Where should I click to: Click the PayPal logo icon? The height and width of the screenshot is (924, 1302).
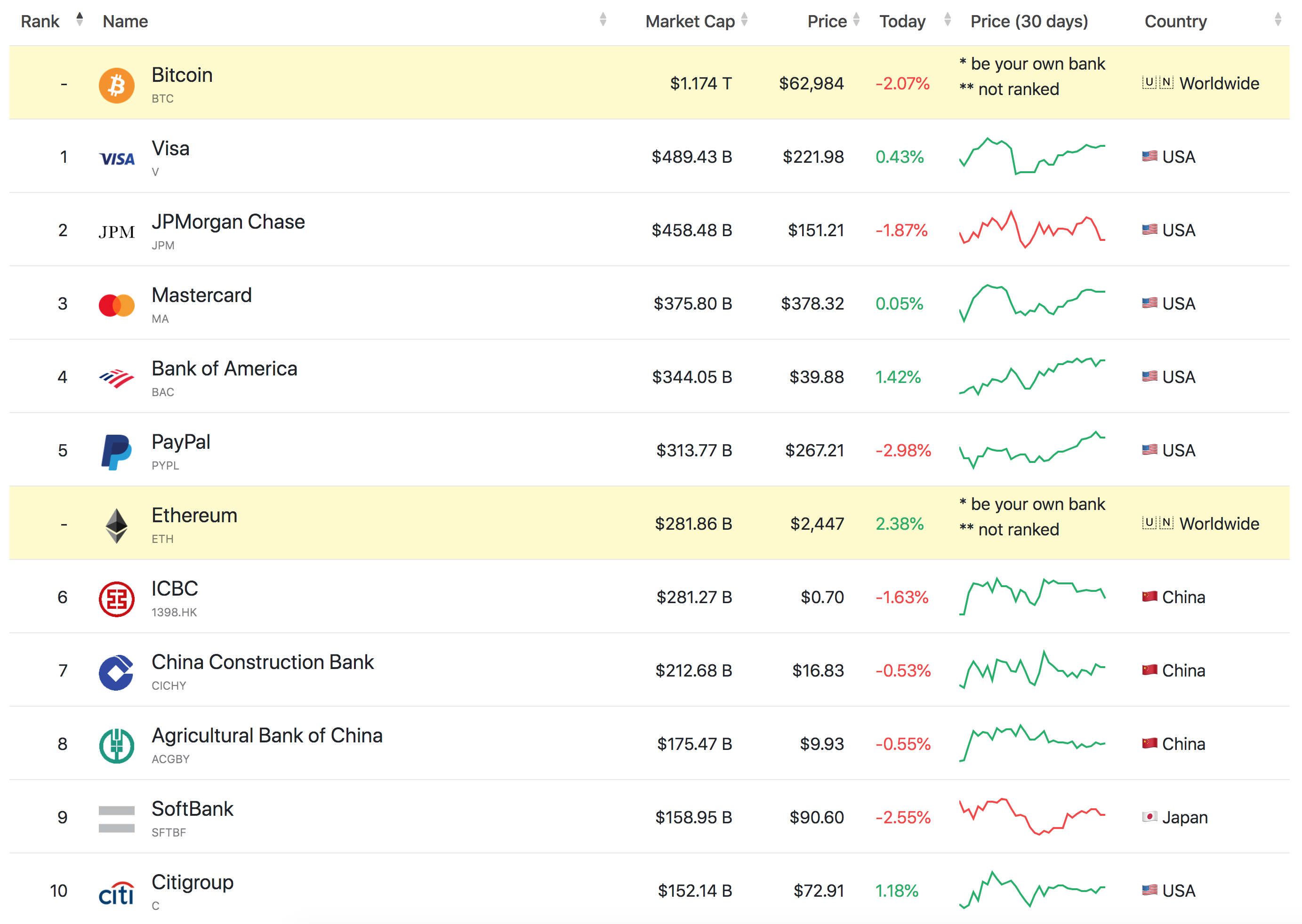(117, 452)
